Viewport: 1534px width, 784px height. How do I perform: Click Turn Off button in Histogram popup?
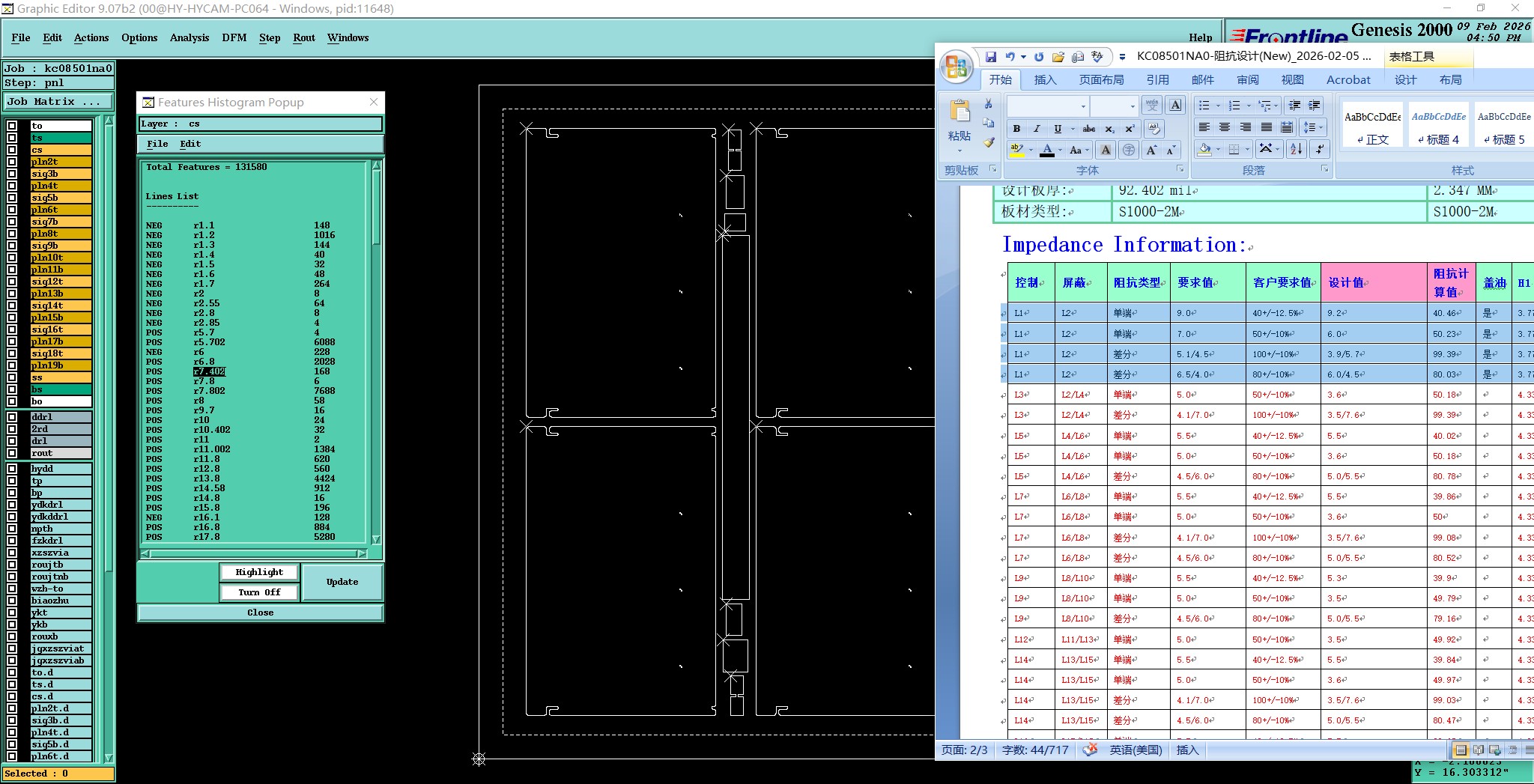(259, 592)
